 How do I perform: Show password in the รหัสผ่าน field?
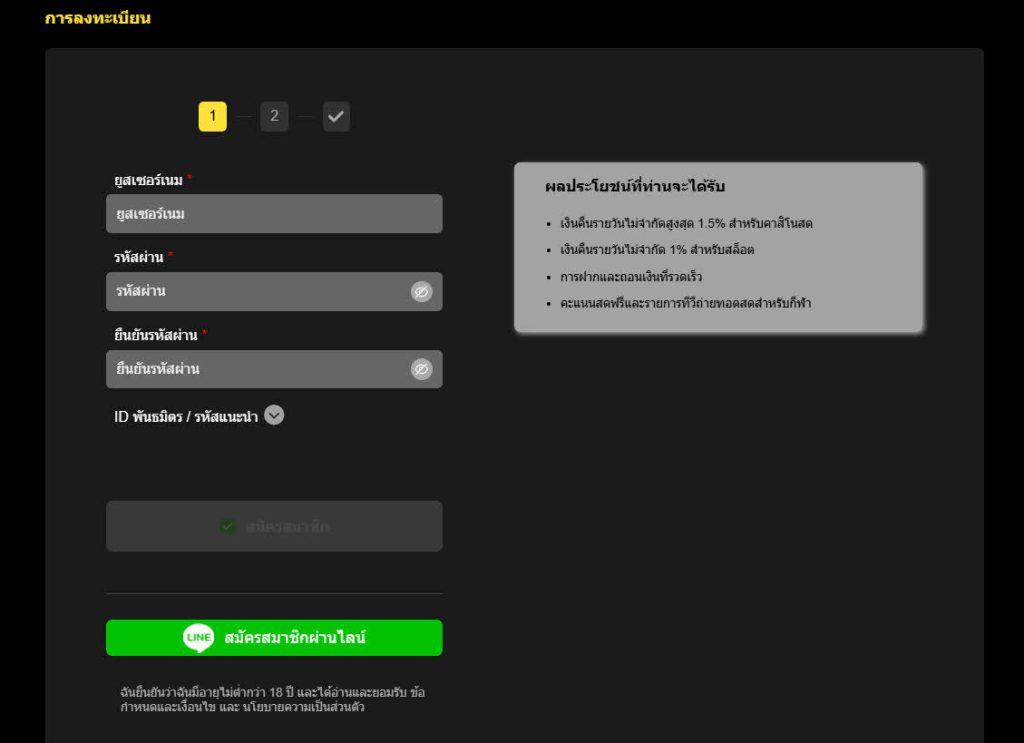[x=421, y=292]
